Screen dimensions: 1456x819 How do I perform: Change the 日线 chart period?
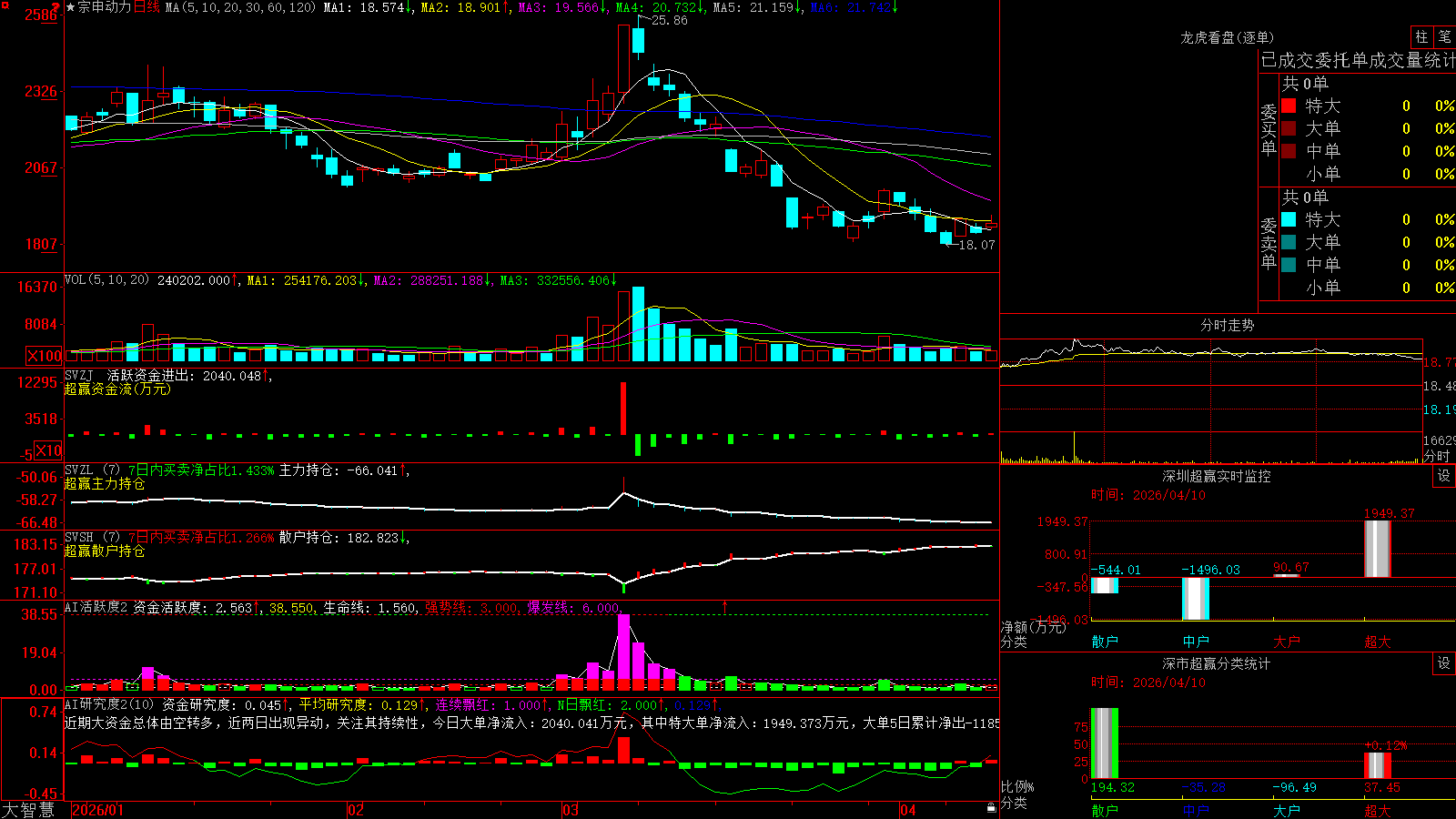pos(147,7)
